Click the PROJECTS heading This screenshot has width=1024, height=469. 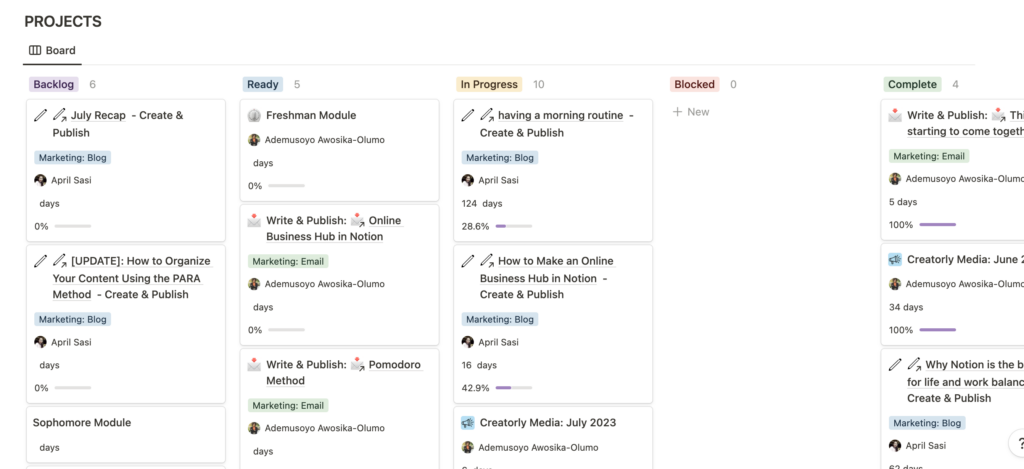point(63,22)
